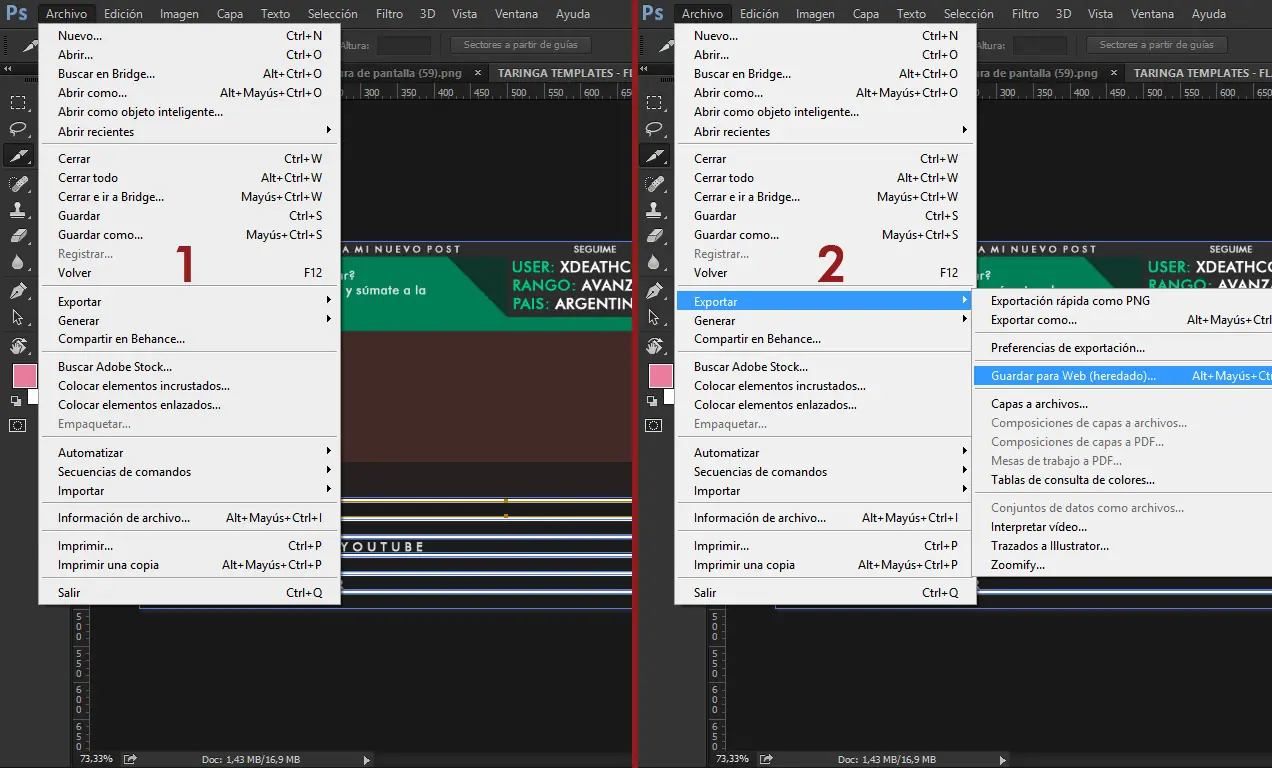
Task: Open the Capa menu in right screenshot
Action: pyautogui.click(x=866, y=14)
